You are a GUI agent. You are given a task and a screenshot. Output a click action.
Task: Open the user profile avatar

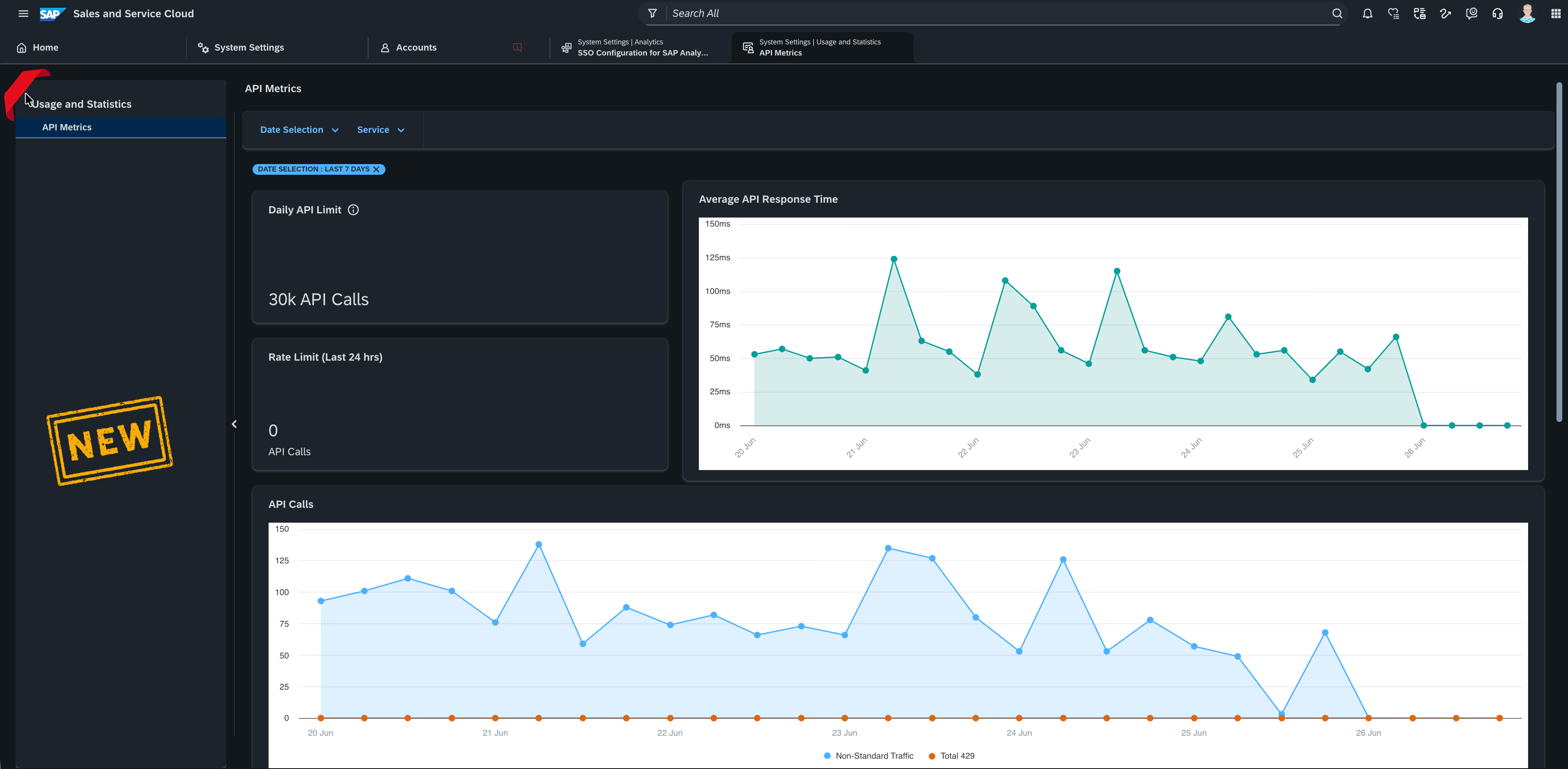(1527, 14)
